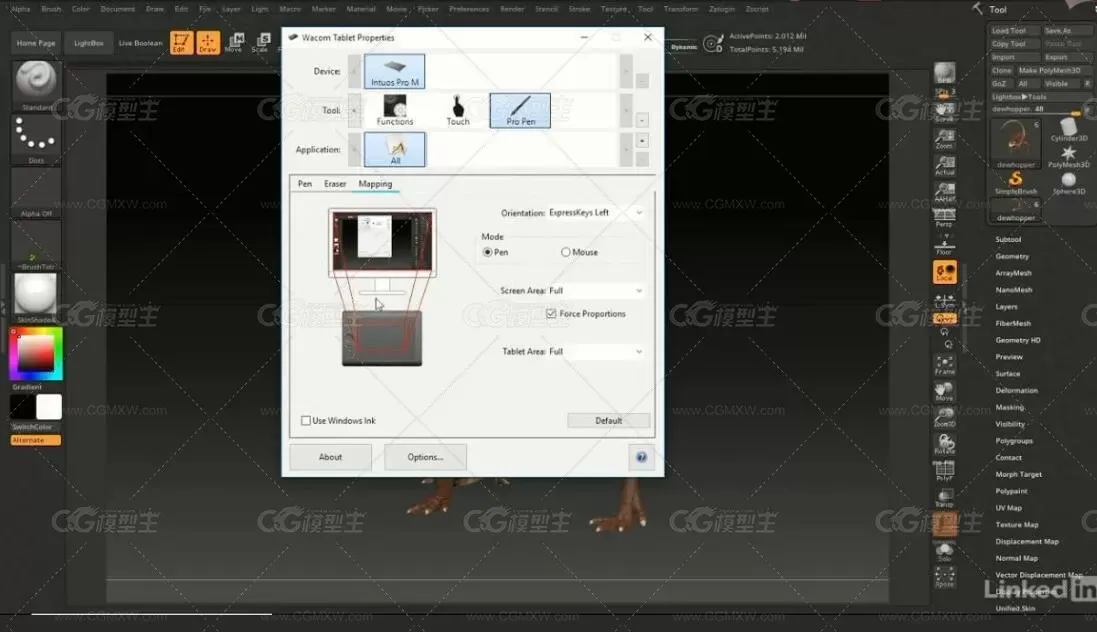The width and height of the screenshot is (1097, 632).
Task: Open the SkinShade material sphere
Action: [36, 297]
